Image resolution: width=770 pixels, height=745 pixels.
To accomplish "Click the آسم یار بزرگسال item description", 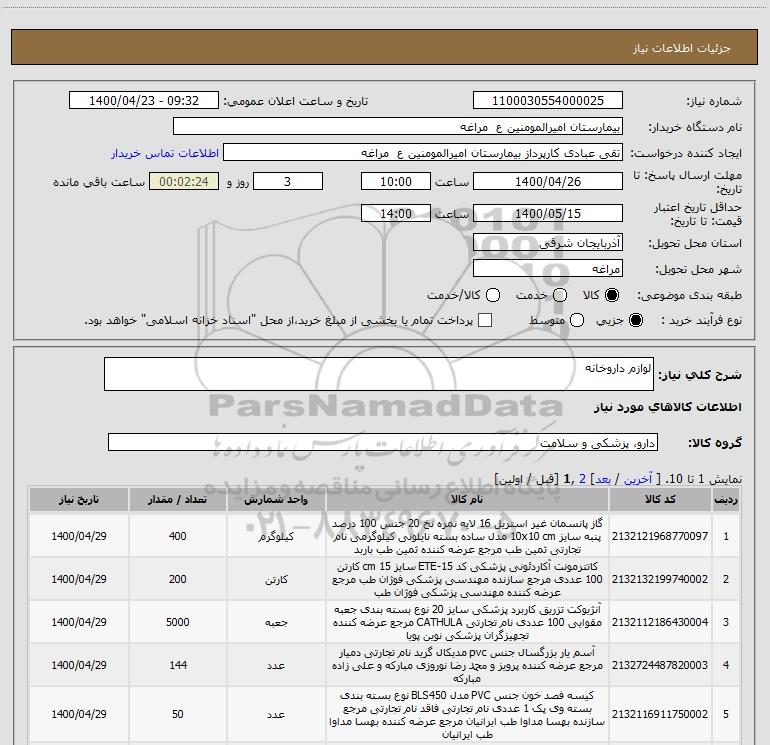I will click(x=467, y=665).
